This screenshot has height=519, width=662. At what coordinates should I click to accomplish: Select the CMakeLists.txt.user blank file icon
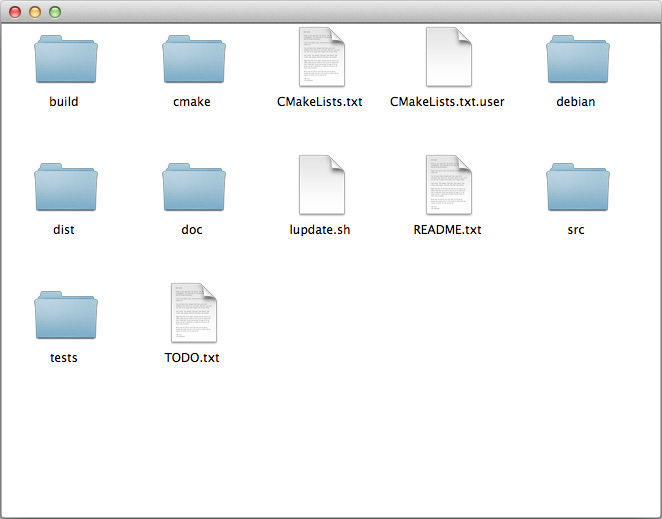(449, 57)
